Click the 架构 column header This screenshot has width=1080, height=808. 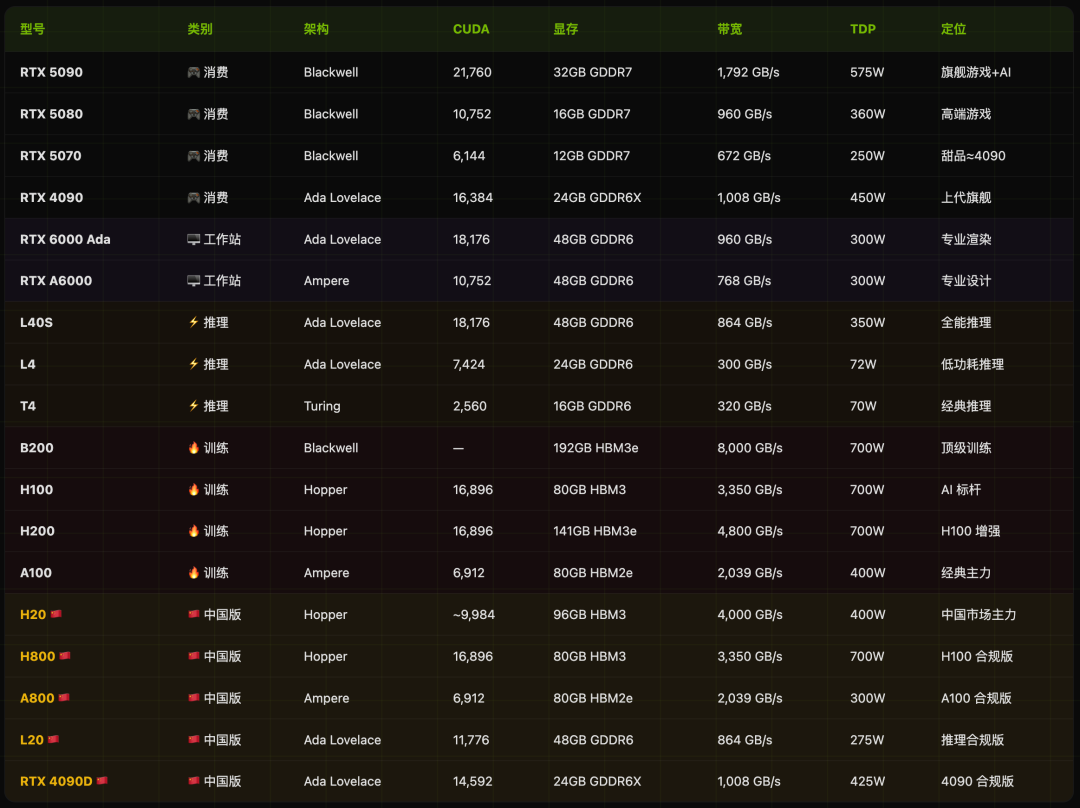point(316,29)
